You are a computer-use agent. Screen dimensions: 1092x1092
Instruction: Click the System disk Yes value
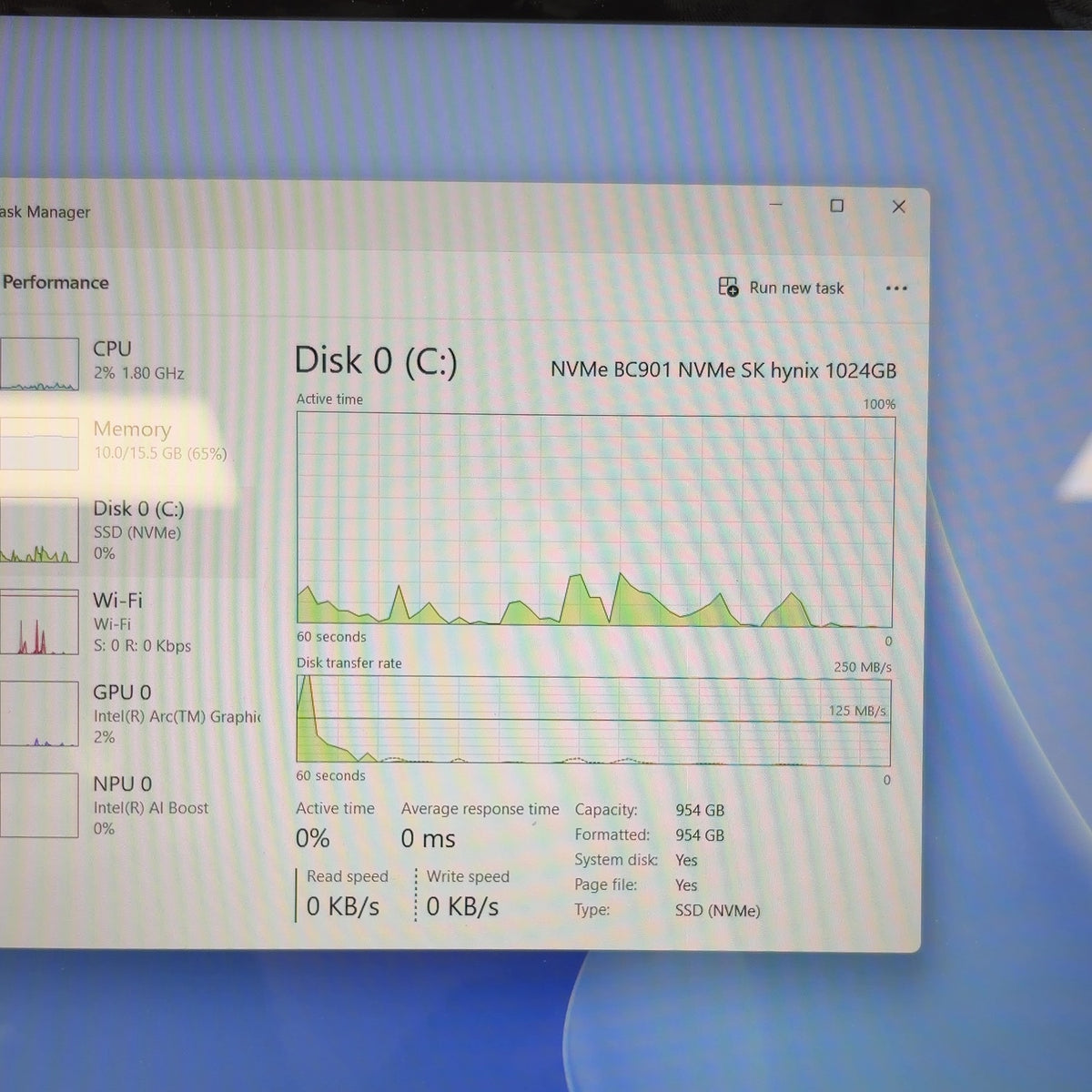click(x=686, y=860)
